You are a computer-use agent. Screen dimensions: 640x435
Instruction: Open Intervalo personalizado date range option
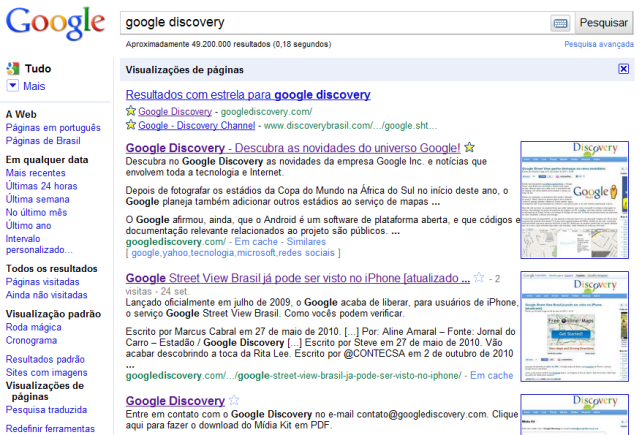[39, 244]
